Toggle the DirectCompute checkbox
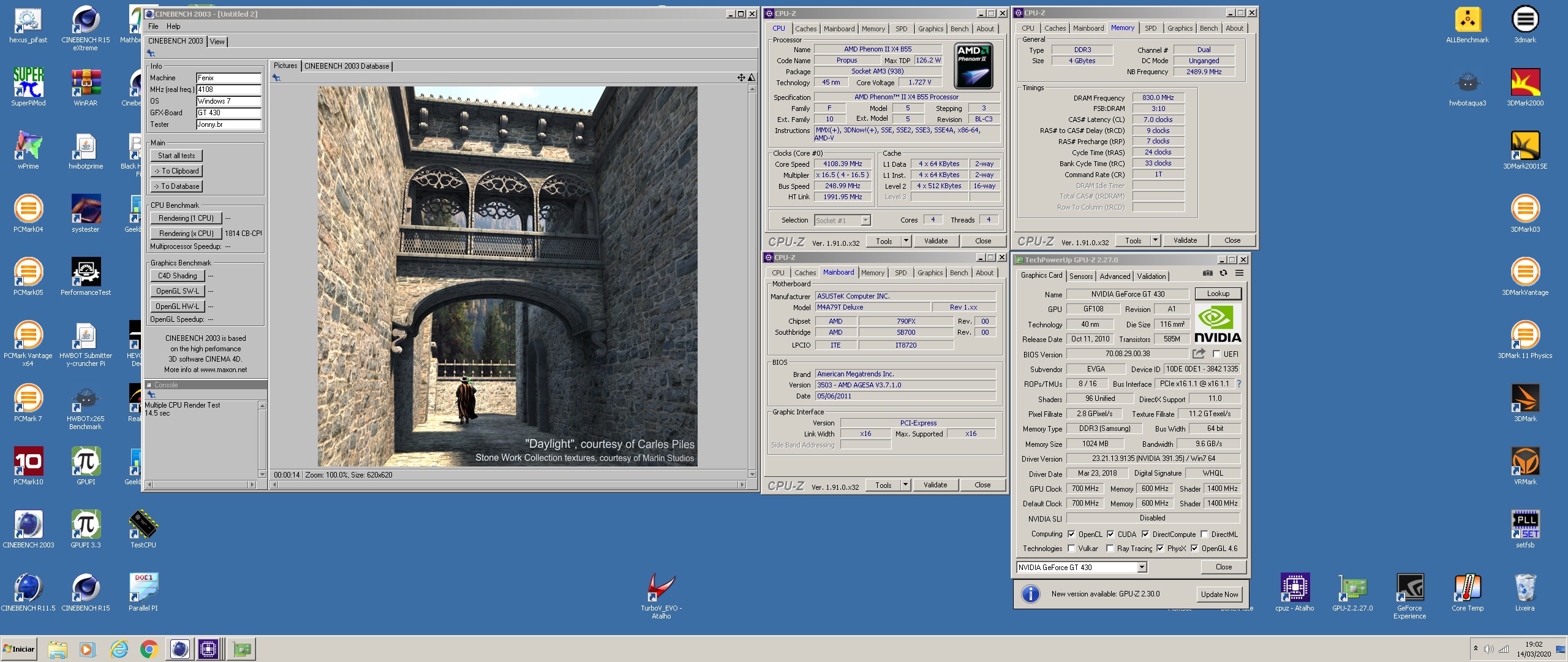The width and height of the screenshot is (1568, 662). click(1145, 534)
